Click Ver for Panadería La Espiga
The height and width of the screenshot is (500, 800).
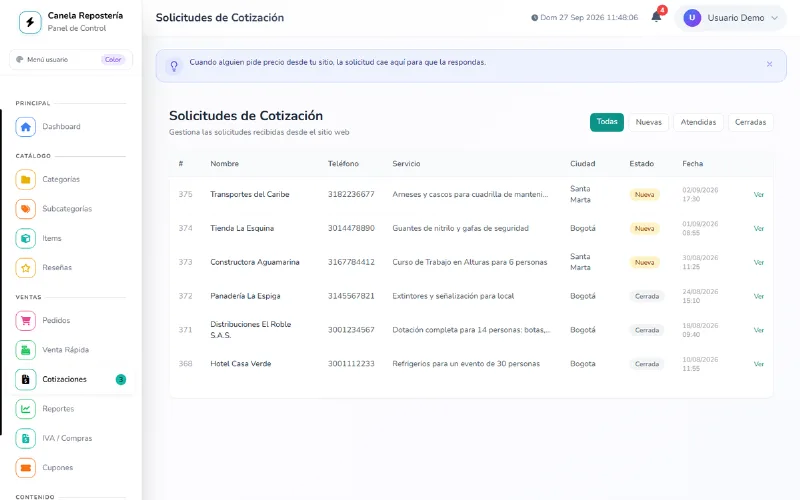[759, 296]
